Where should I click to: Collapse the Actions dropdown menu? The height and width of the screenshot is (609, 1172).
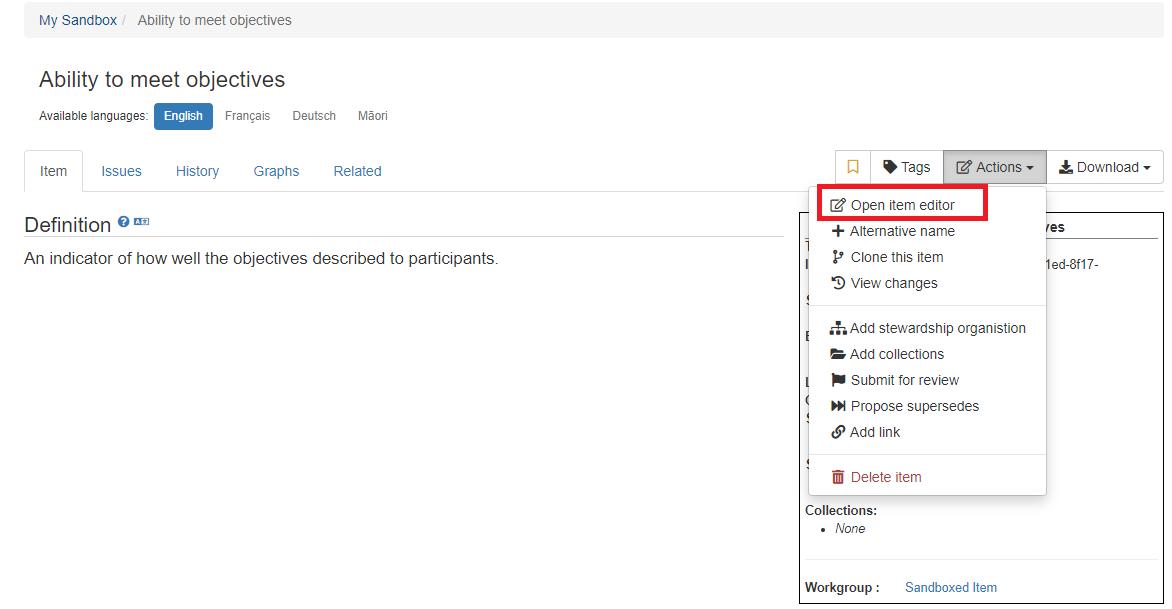[x=994, y=167]
